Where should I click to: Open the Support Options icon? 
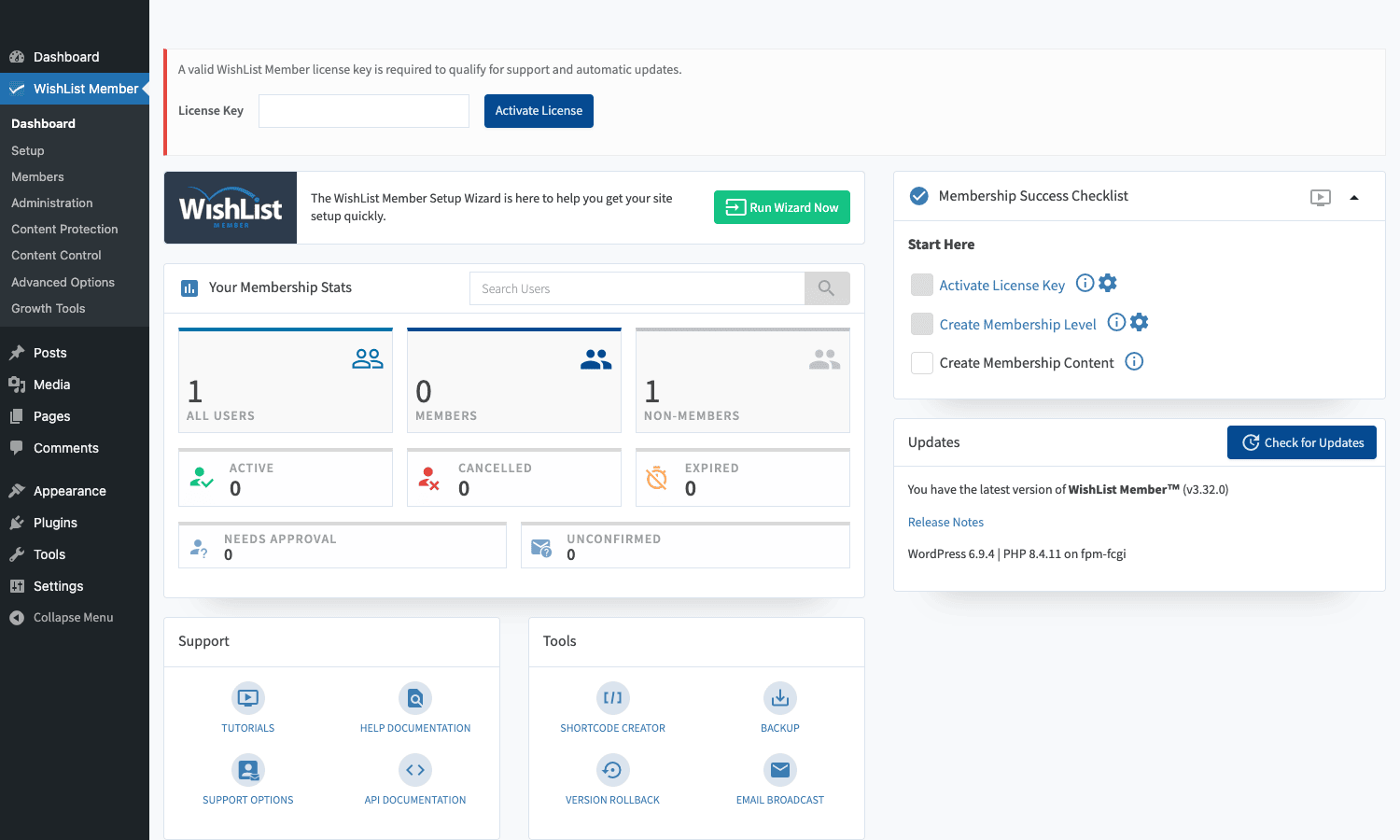point(248,770)
